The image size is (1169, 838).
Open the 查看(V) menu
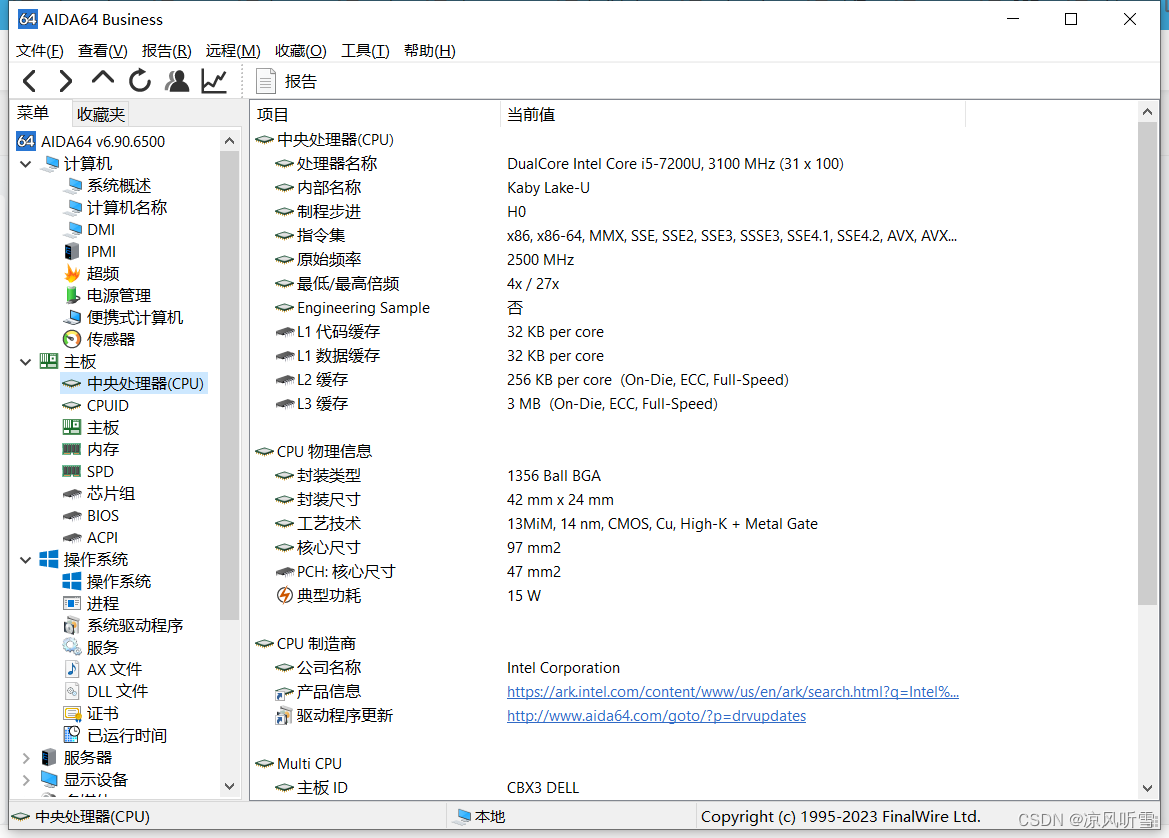[x=103, y=51]
